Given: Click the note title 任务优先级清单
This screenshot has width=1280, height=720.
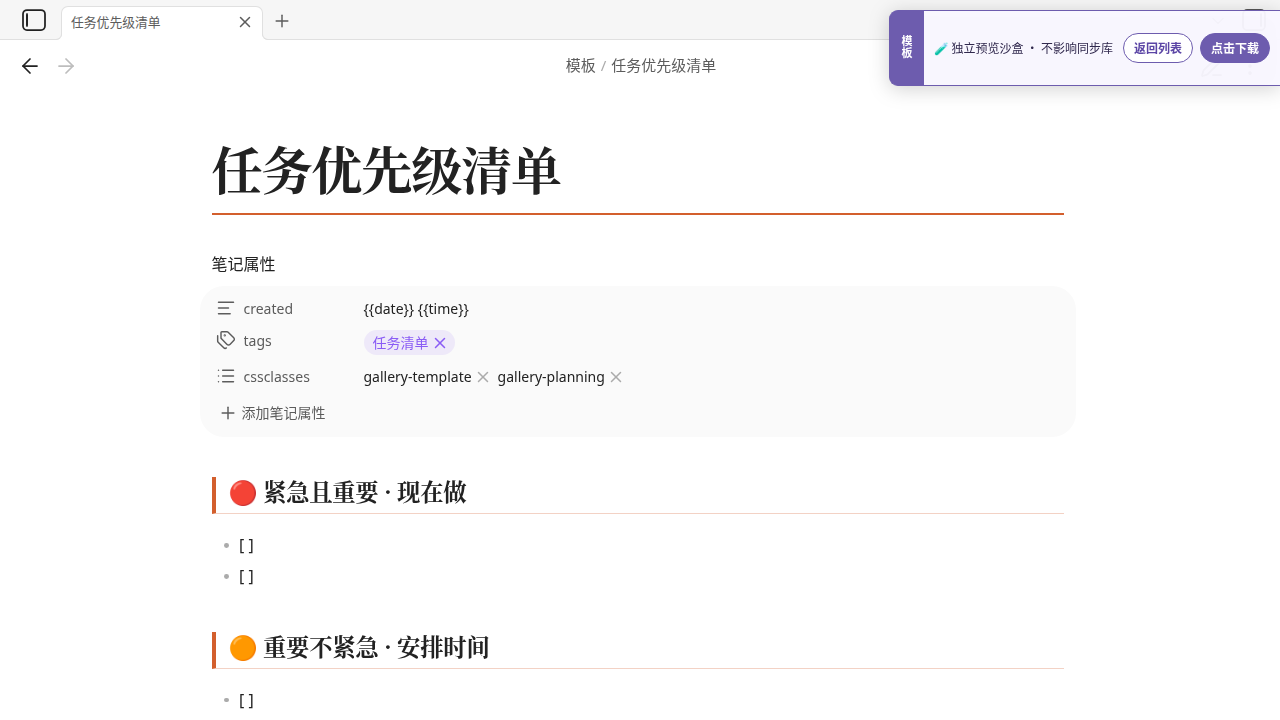Looking at the screenshot, I should (386, 170).
